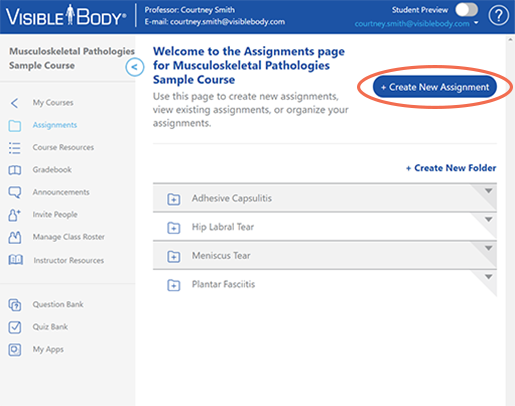
Task: Click the Create New Folder link
Action: pyautogui.click(x=451, y=168)
